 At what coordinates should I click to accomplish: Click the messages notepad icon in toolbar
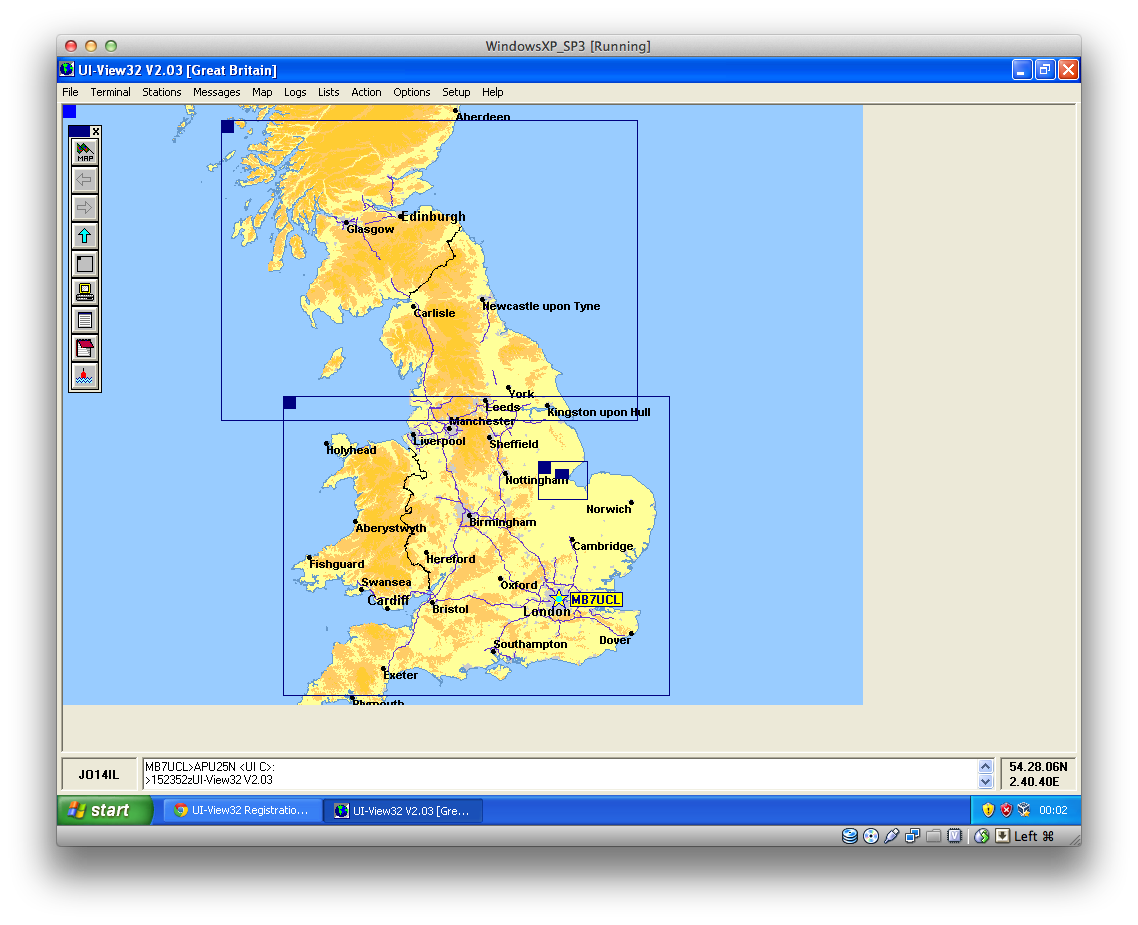pyautogui.click(x=85, y=348)
